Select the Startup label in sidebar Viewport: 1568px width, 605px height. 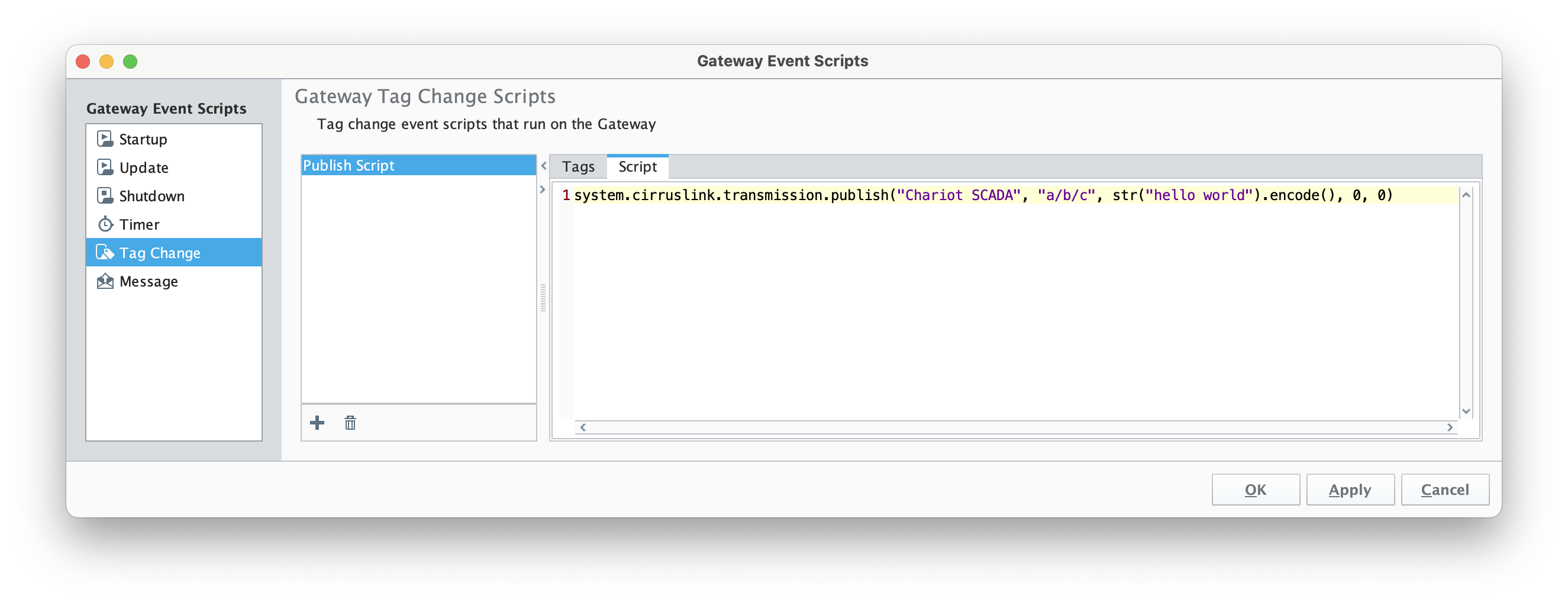(143, 140)
